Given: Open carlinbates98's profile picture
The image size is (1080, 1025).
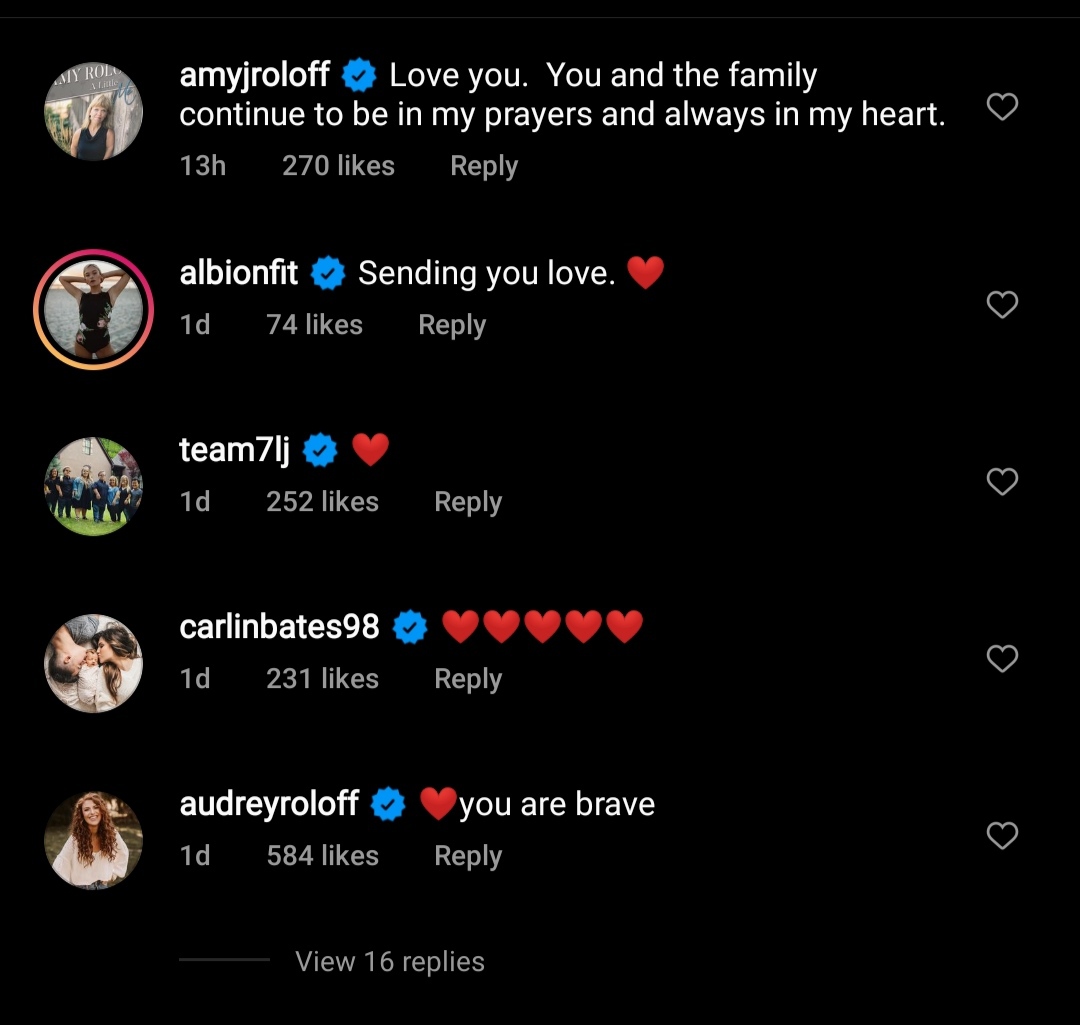Looking at the screenshot, I should (x=93, y=663).
